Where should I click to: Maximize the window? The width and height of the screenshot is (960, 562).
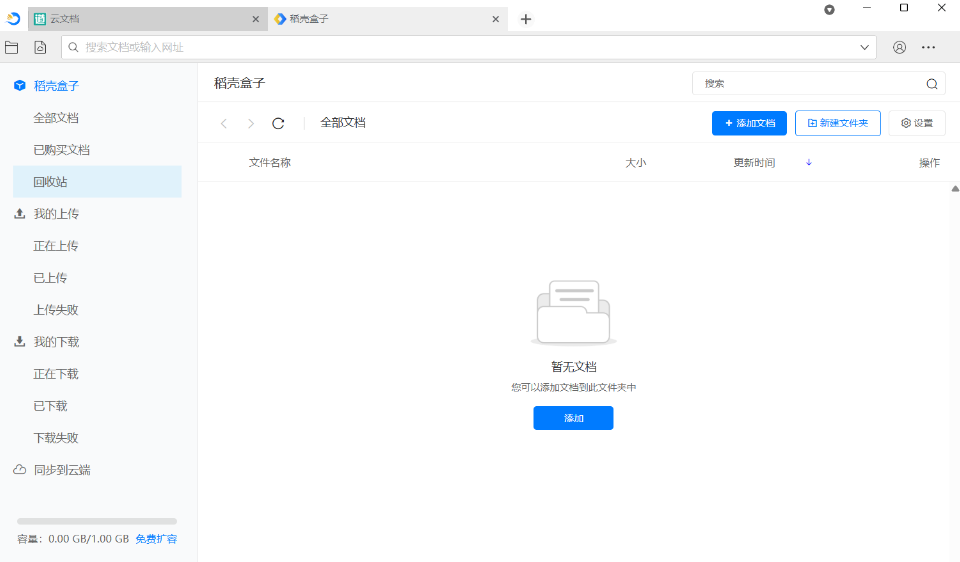click(904, 8)
